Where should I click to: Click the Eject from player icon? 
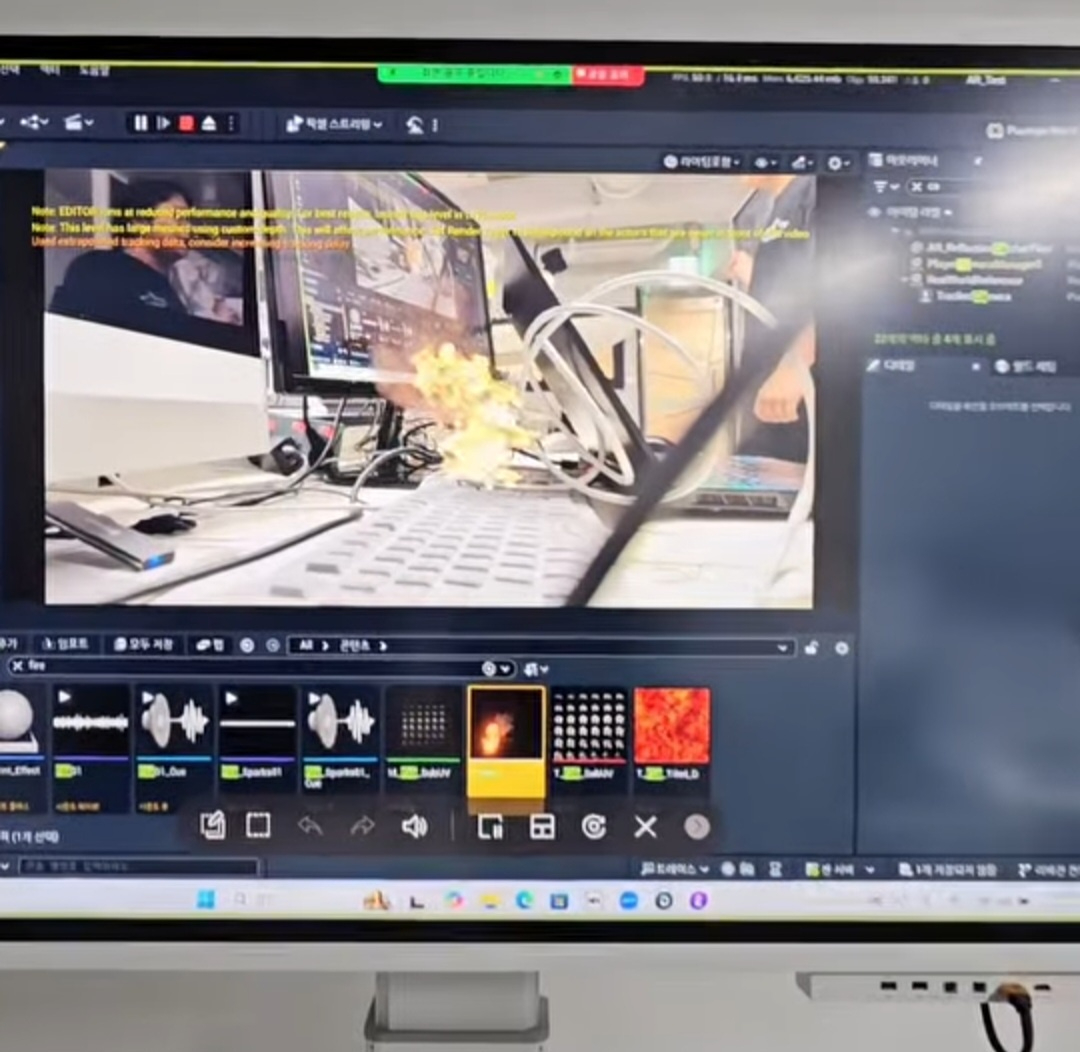coord(208,123)
